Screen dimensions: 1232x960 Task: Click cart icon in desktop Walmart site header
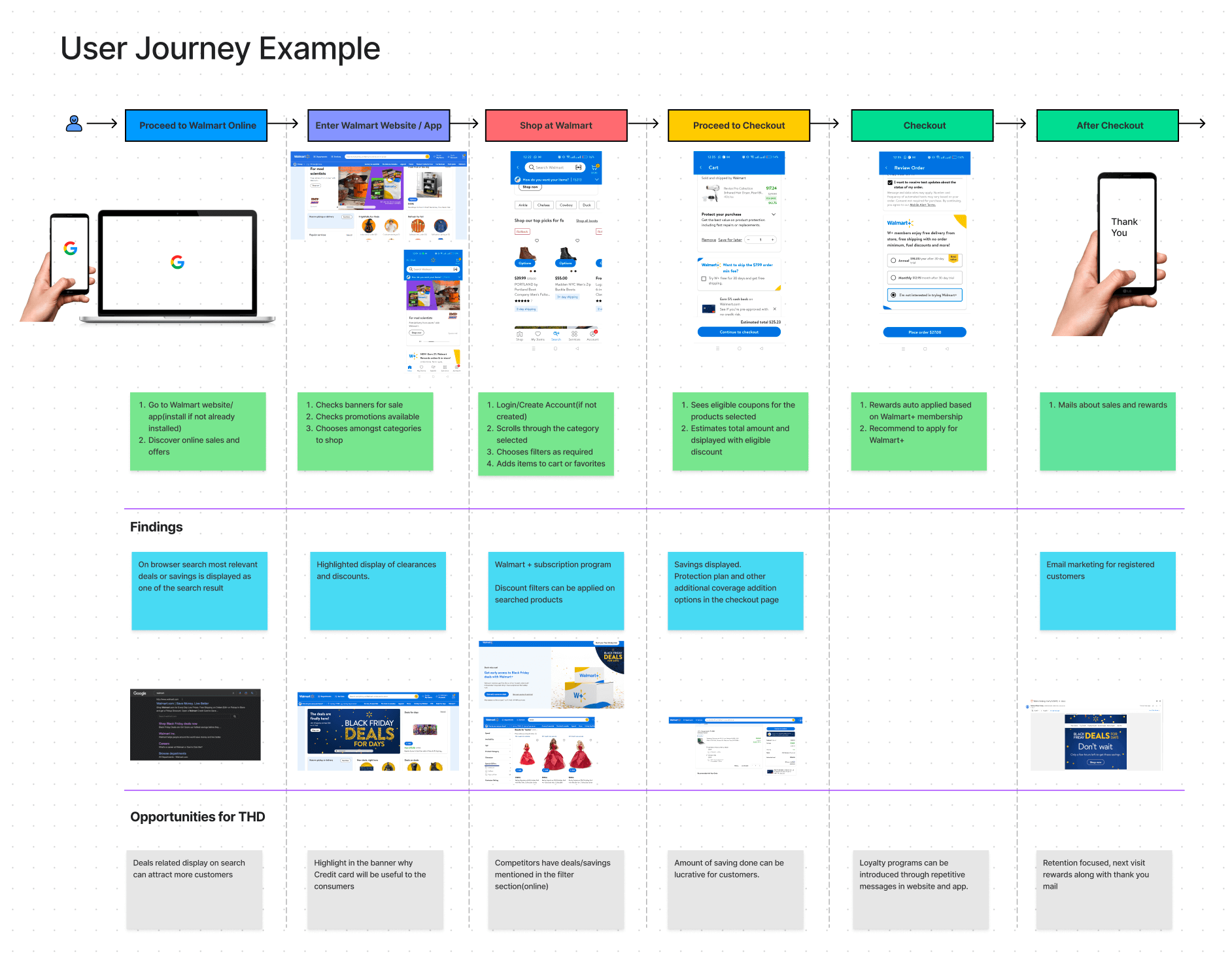coord(464,156)
